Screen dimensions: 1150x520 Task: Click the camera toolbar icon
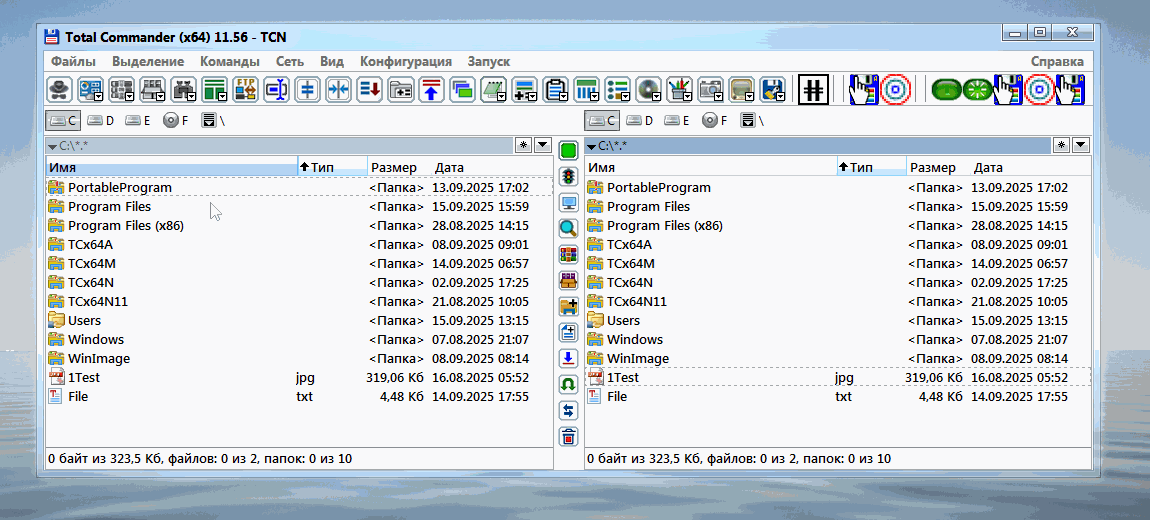pyautogui.click(x=709, y=90)
